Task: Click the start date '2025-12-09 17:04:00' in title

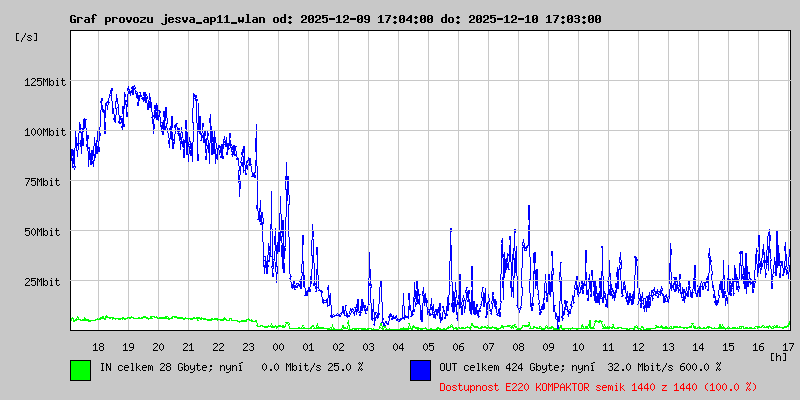Action: [367, 19]
